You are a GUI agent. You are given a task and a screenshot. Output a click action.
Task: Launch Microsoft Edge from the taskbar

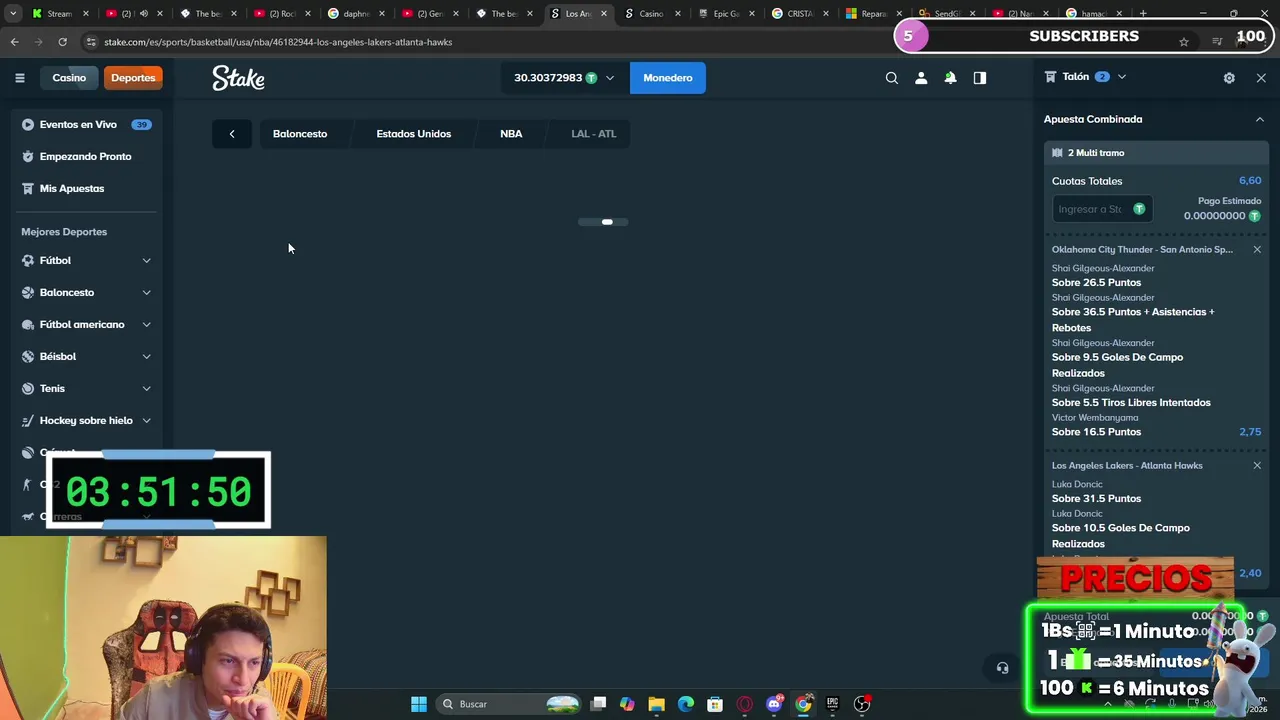pyautogui.click(x=686, y=704)
